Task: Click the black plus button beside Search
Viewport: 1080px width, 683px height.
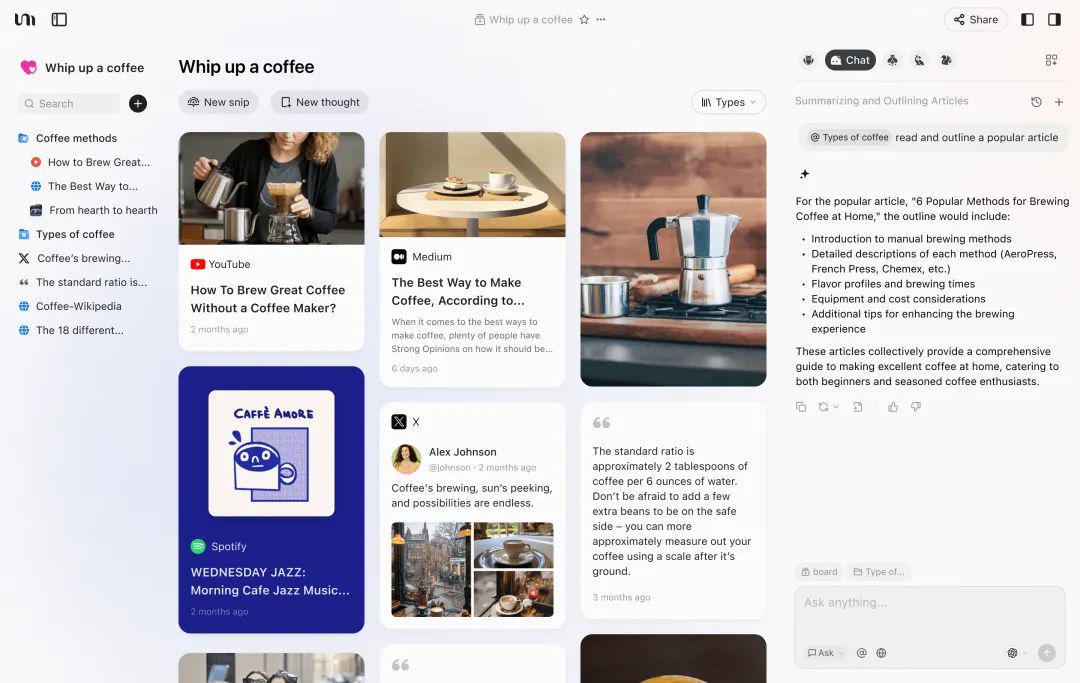Action: coord(138,103)
